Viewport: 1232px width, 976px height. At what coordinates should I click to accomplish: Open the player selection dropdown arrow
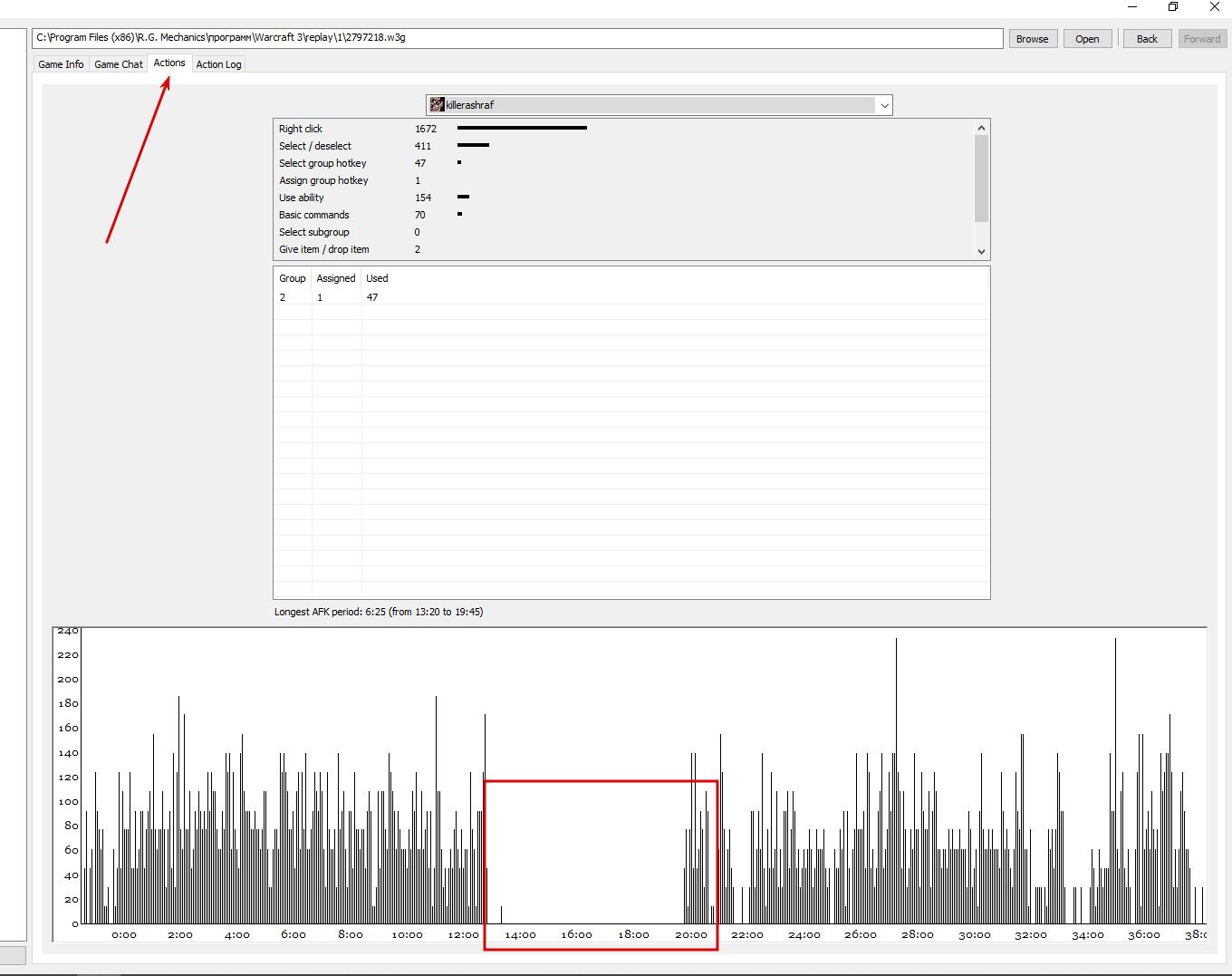[x=884, y=105]
